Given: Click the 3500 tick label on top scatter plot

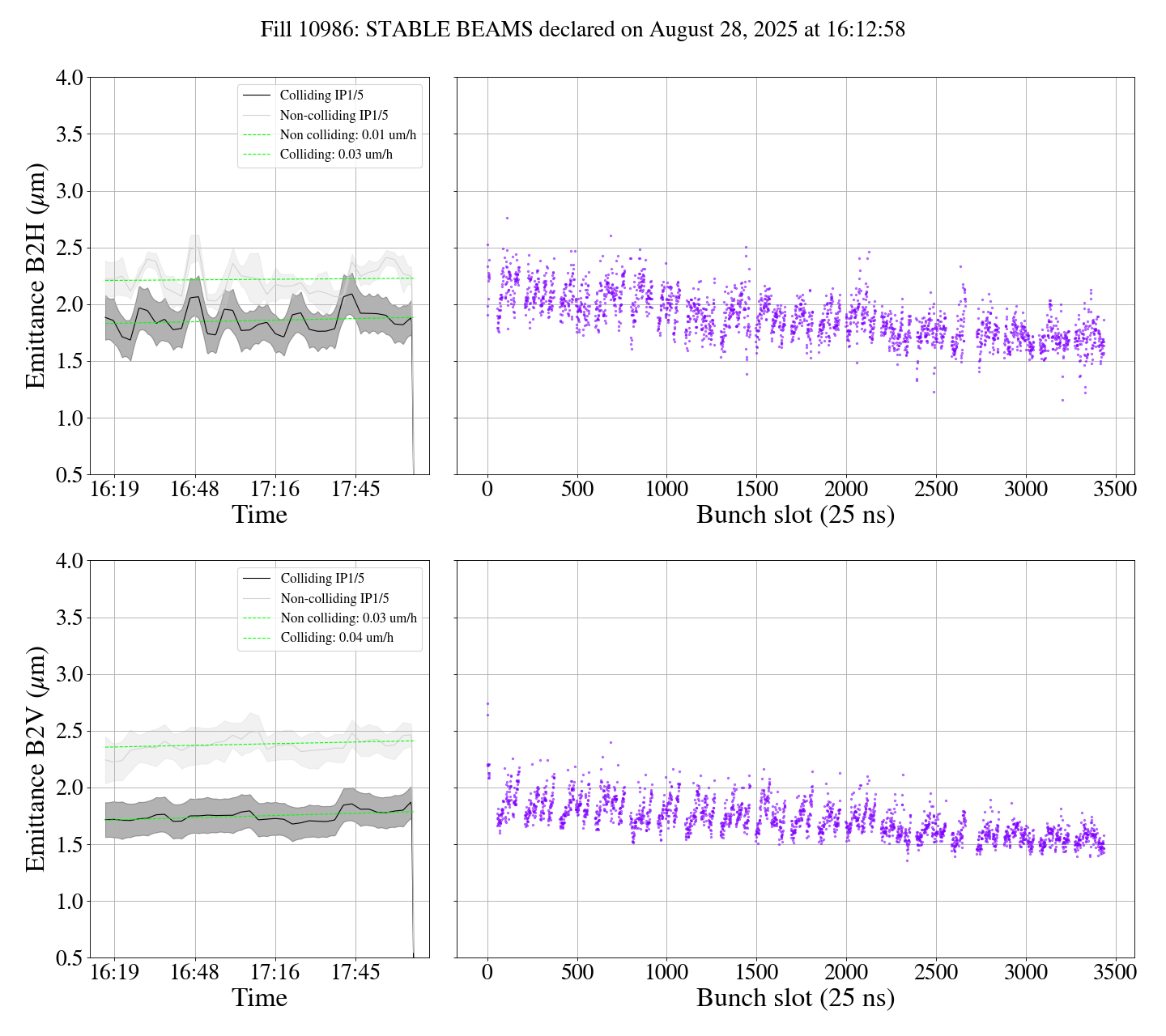Looking at the screenshot, I should (x=1115, y=490).
